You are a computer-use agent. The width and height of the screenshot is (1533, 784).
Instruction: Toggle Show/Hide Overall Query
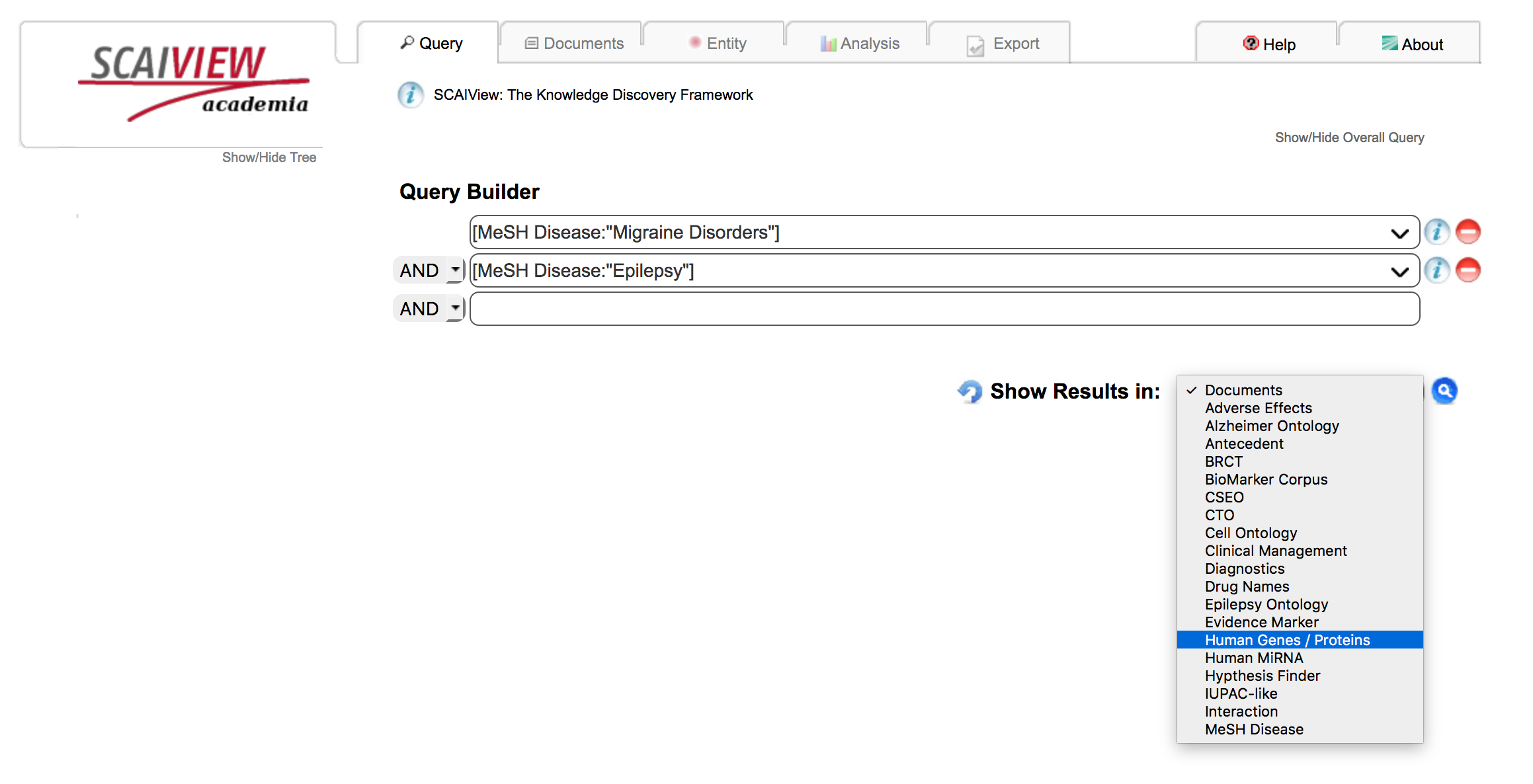1349,137
